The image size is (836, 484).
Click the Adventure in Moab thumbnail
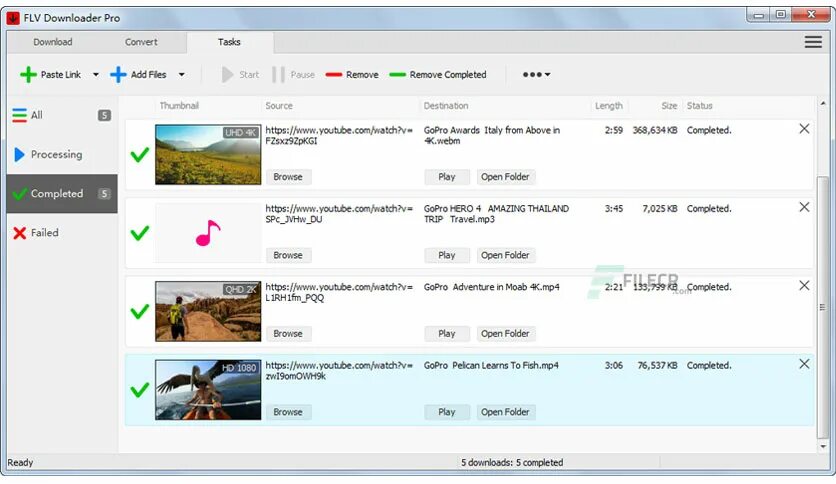point(208,311)
